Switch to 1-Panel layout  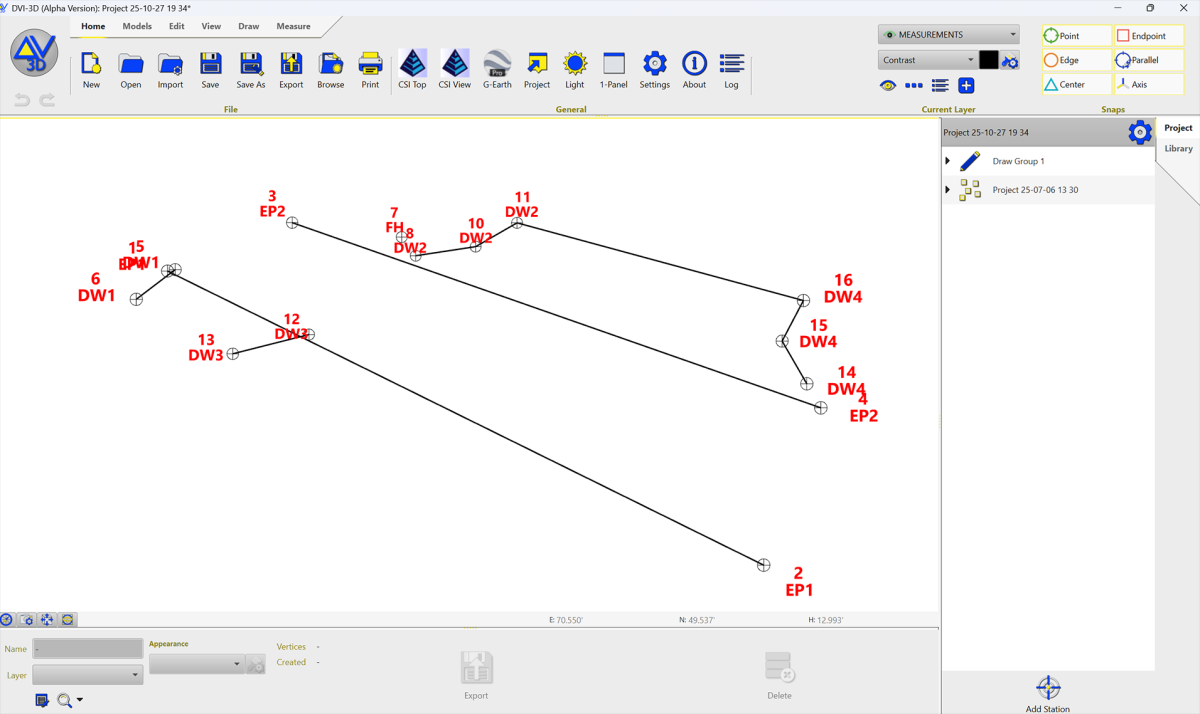614,64
